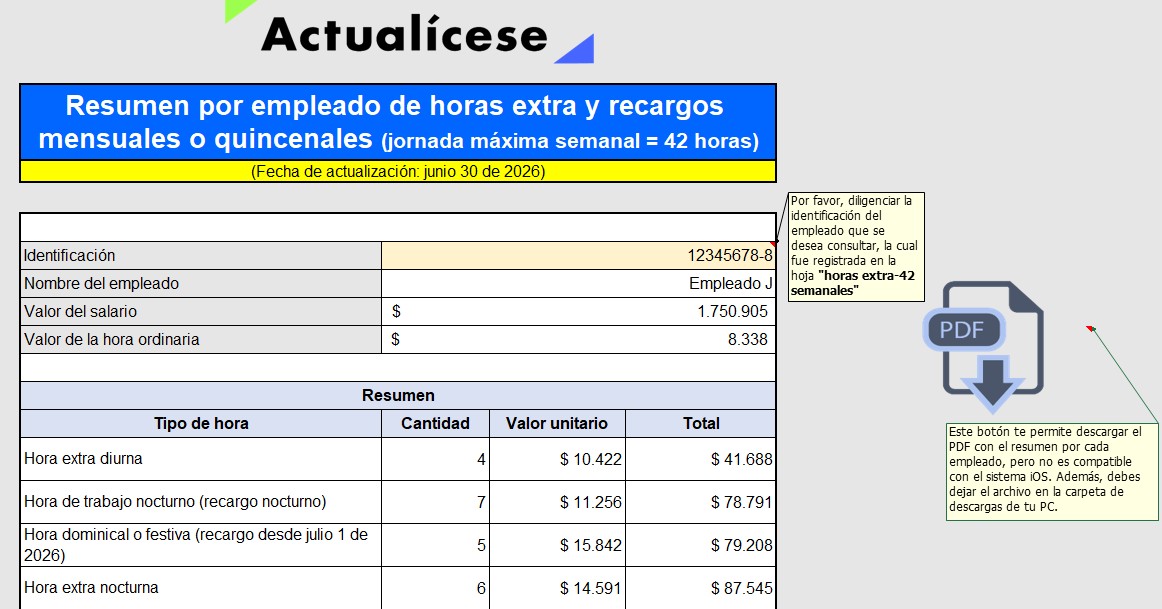Click the identification instructions comment note

[x=856, y=246]
